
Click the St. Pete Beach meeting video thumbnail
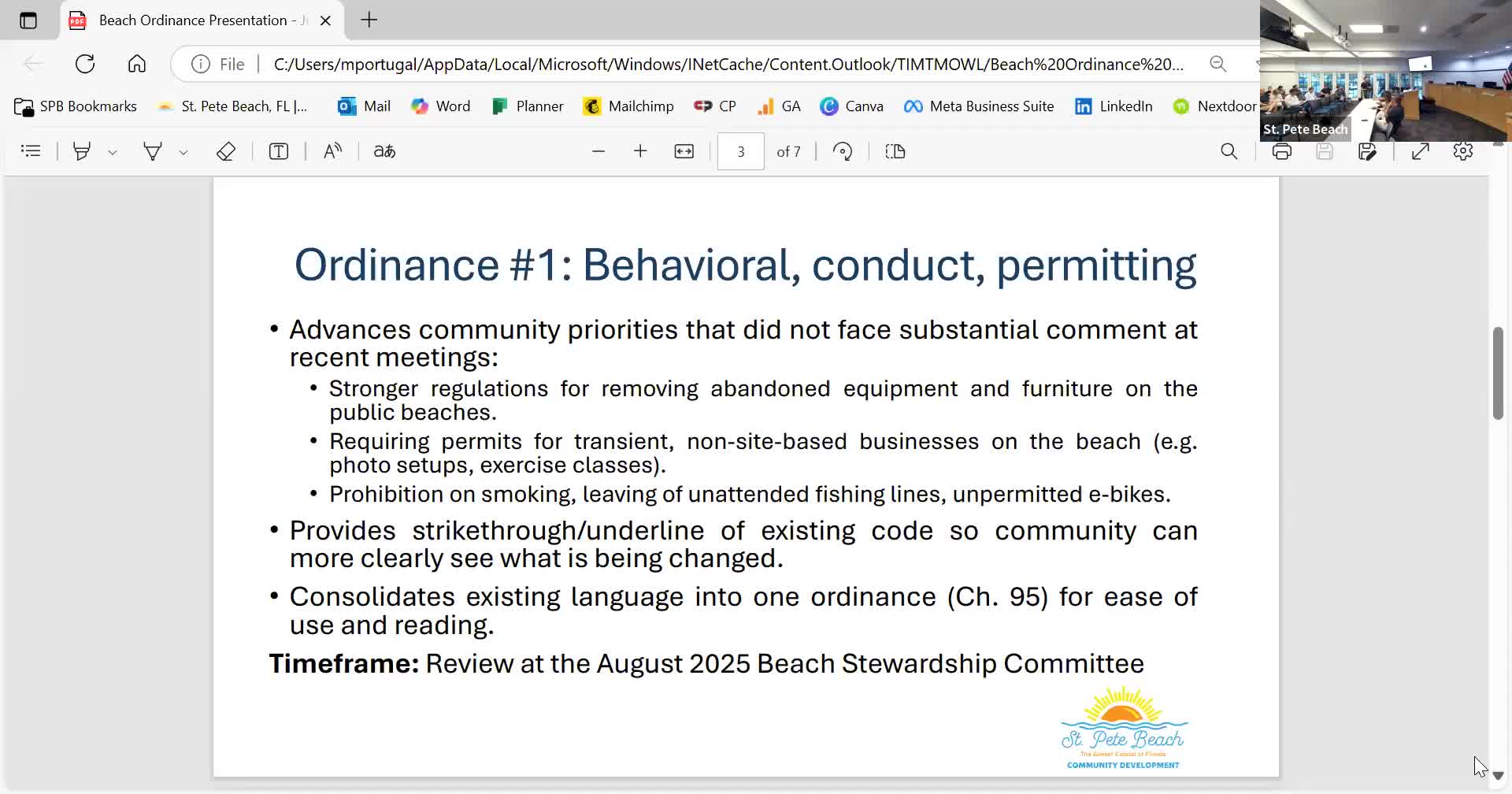tap(1386, 71)
